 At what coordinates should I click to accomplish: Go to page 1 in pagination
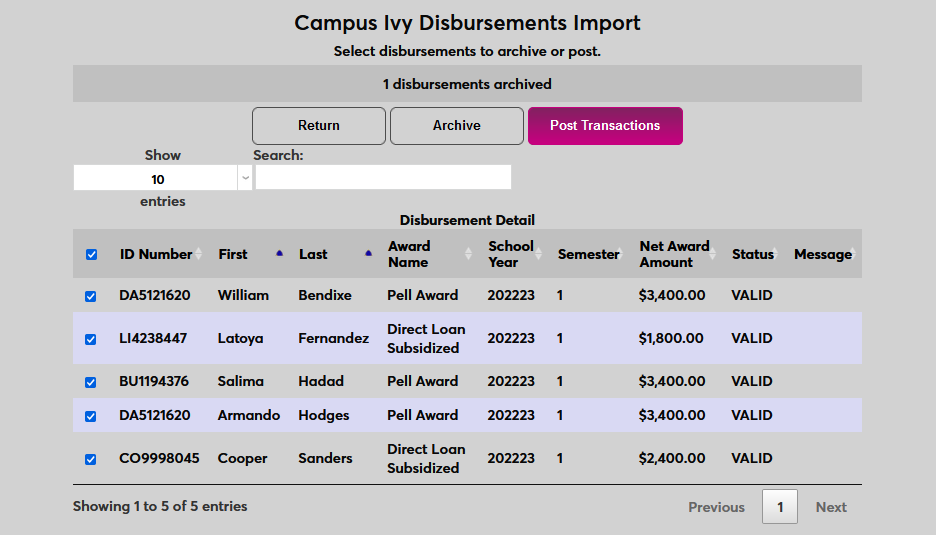[x=780, y=507]
